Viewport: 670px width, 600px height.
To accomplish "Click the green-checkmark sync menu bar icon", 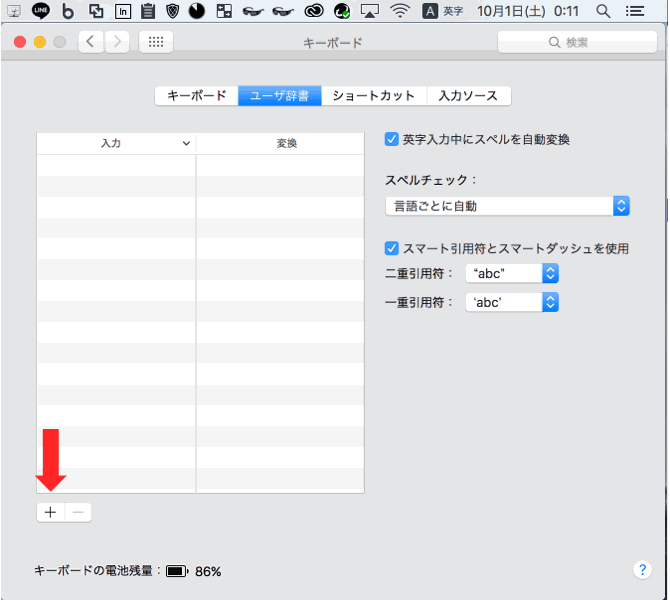I will coord(342,11).
